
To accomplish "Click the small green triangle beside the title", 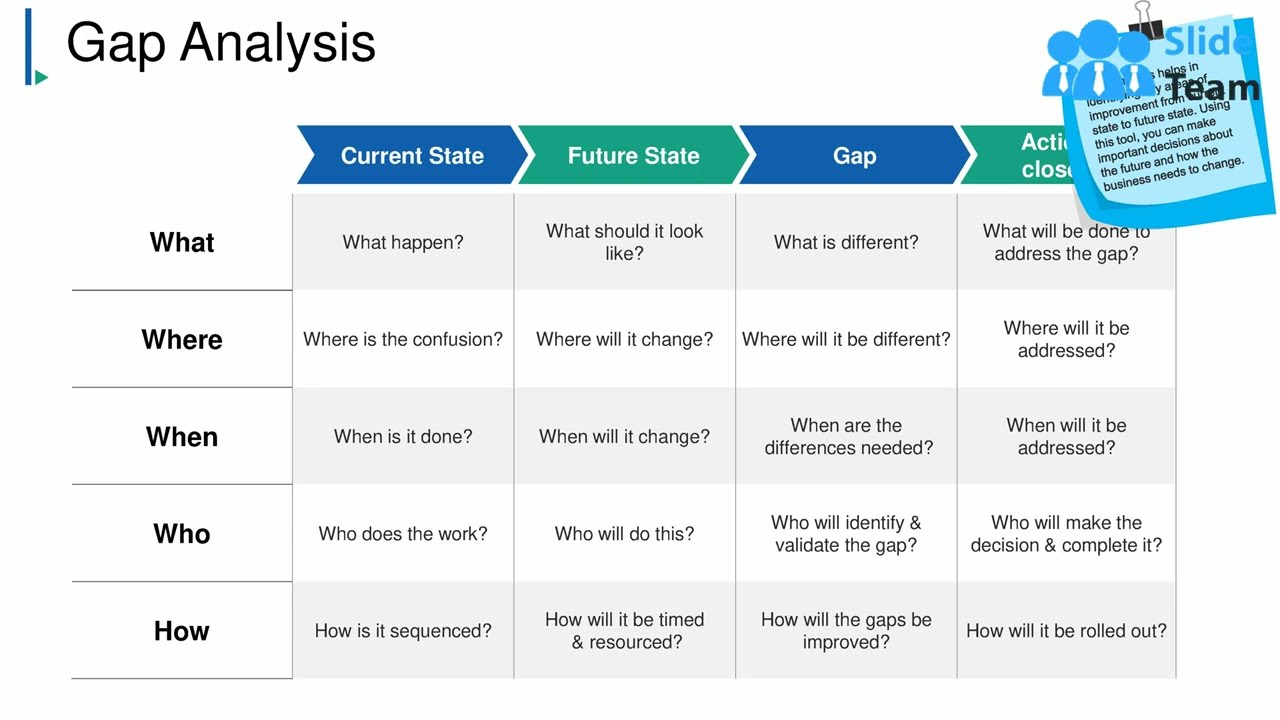I will click(41, 77).
